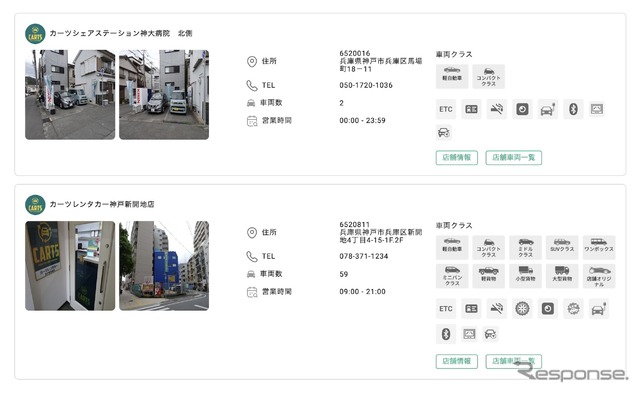
Task: Open the カーツシェアステーション神大病院 北側 store title
Action: coord(121,33)
